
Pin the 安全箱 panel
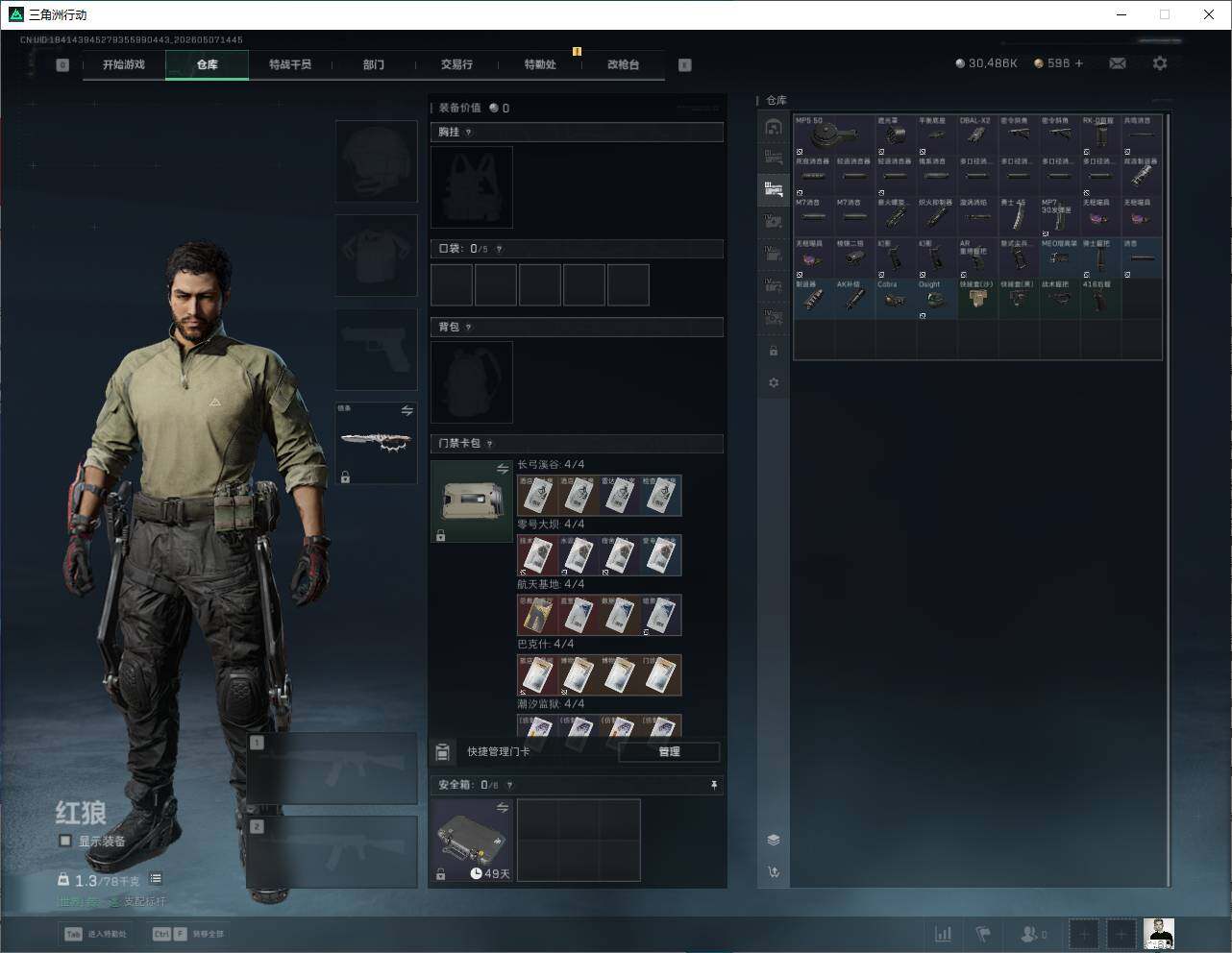[714, 785]
